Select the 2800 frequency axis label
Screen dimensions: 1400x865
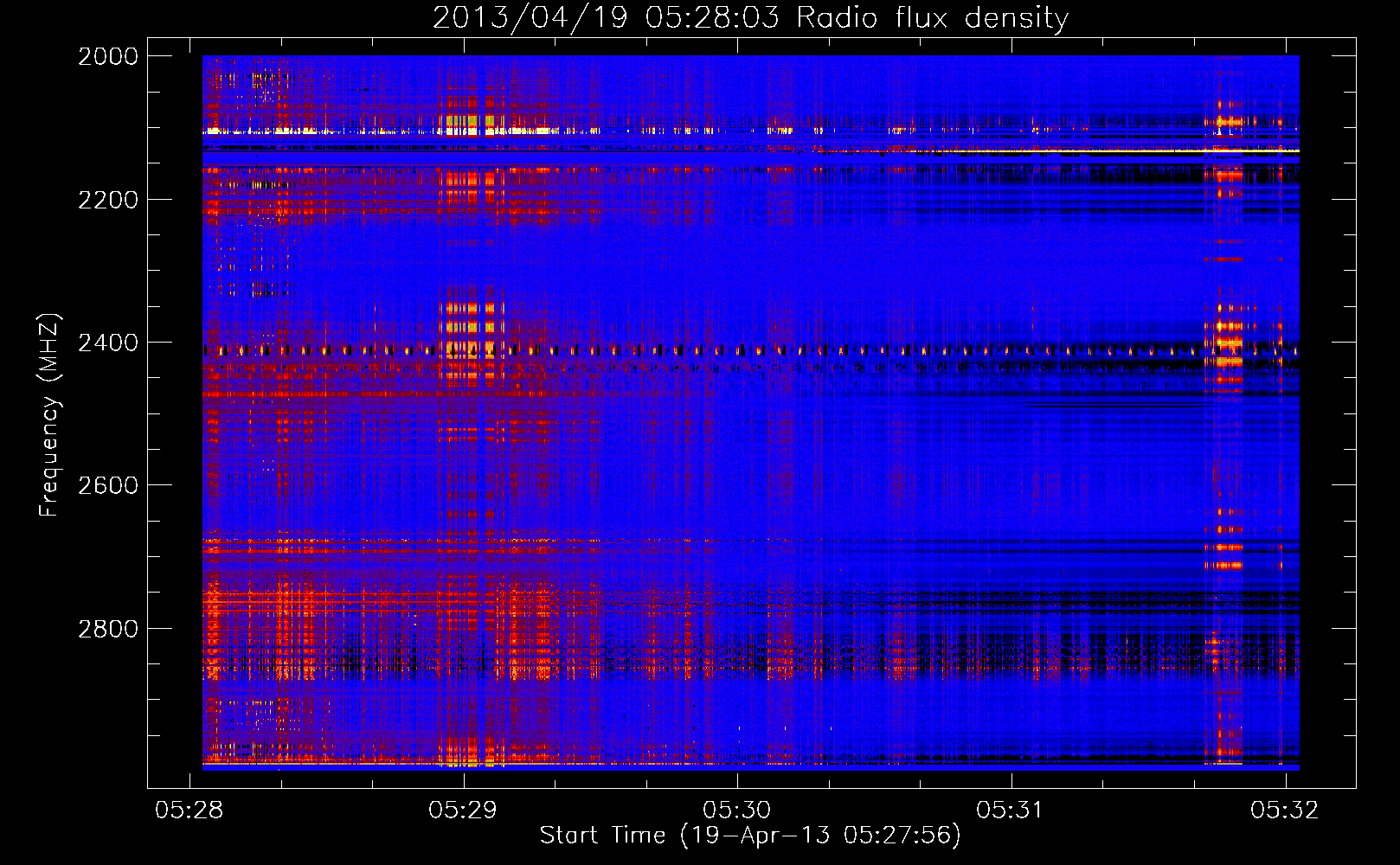tap(108, 628)
